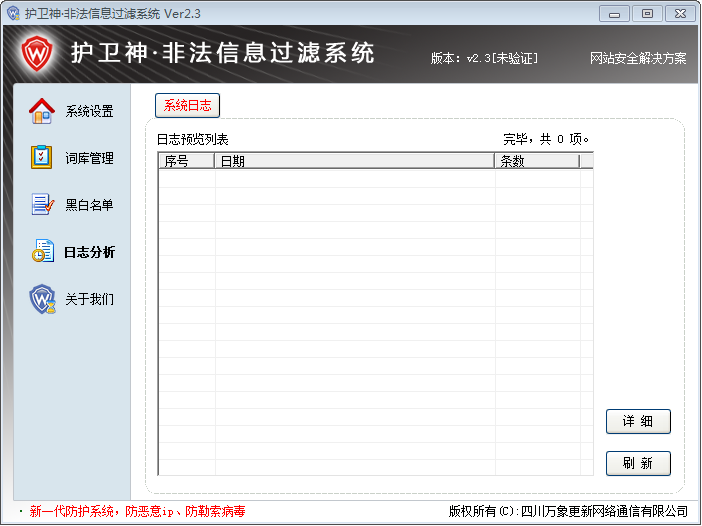Viewport: 702px width, 526px height.
Task: Click the 日志预览列表 label
Action: tap(193, 140)
